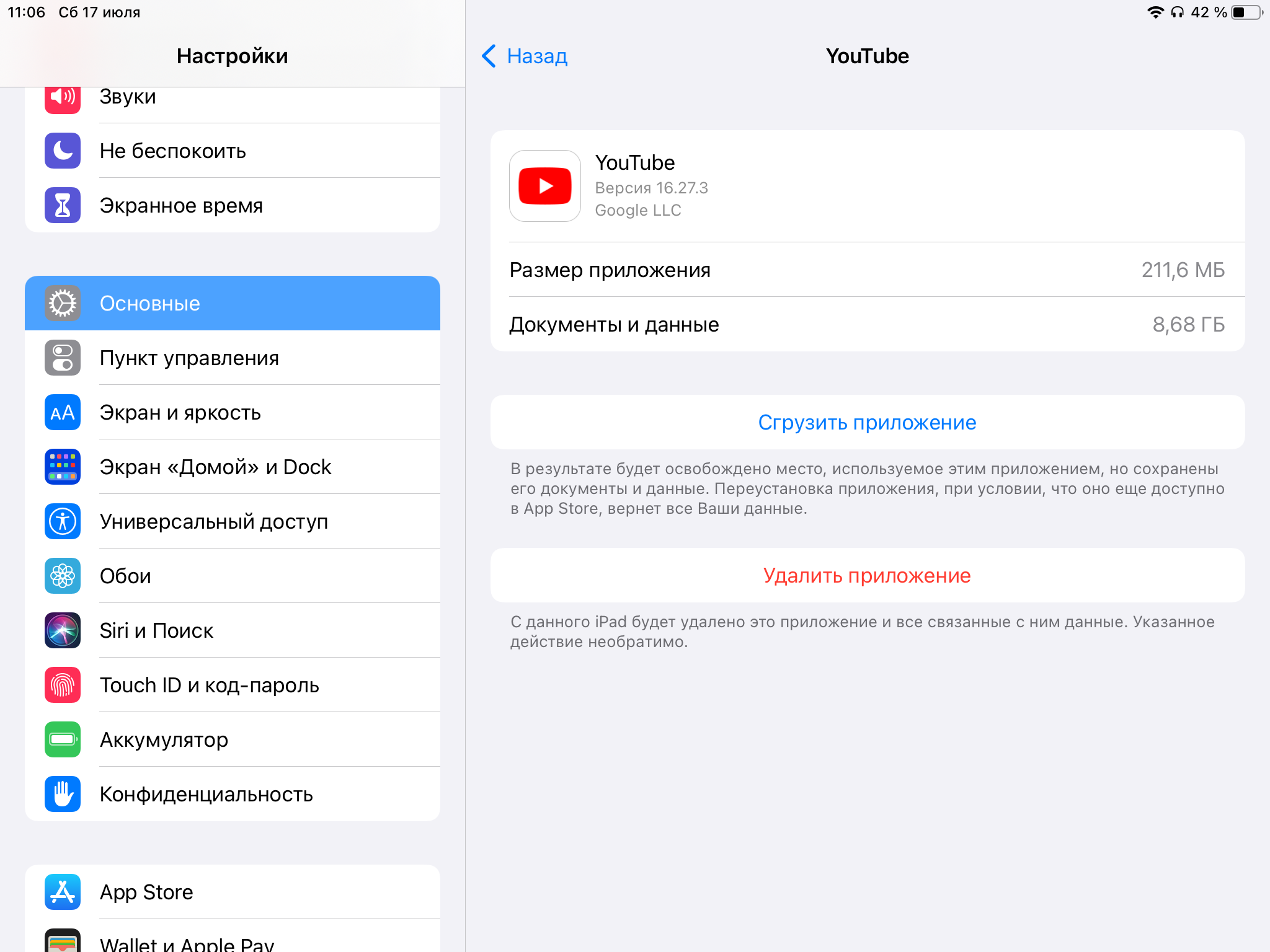The image size is (1270, 952).
Task: Tap the Wallet icon
Action: [63, 941]
